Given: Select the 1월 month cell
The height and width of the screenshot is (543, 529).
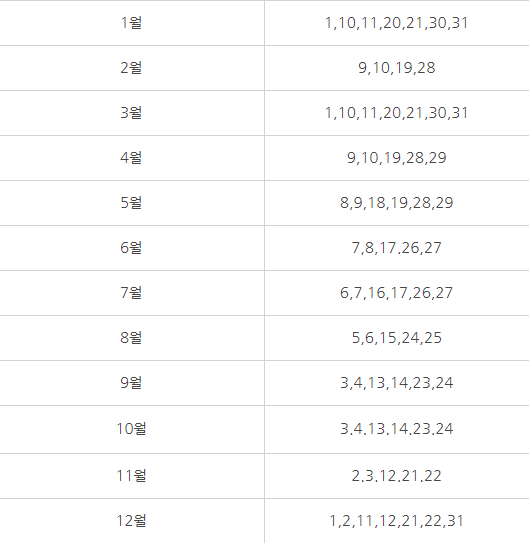Looking at the screenshot, I should click(131, 23).
